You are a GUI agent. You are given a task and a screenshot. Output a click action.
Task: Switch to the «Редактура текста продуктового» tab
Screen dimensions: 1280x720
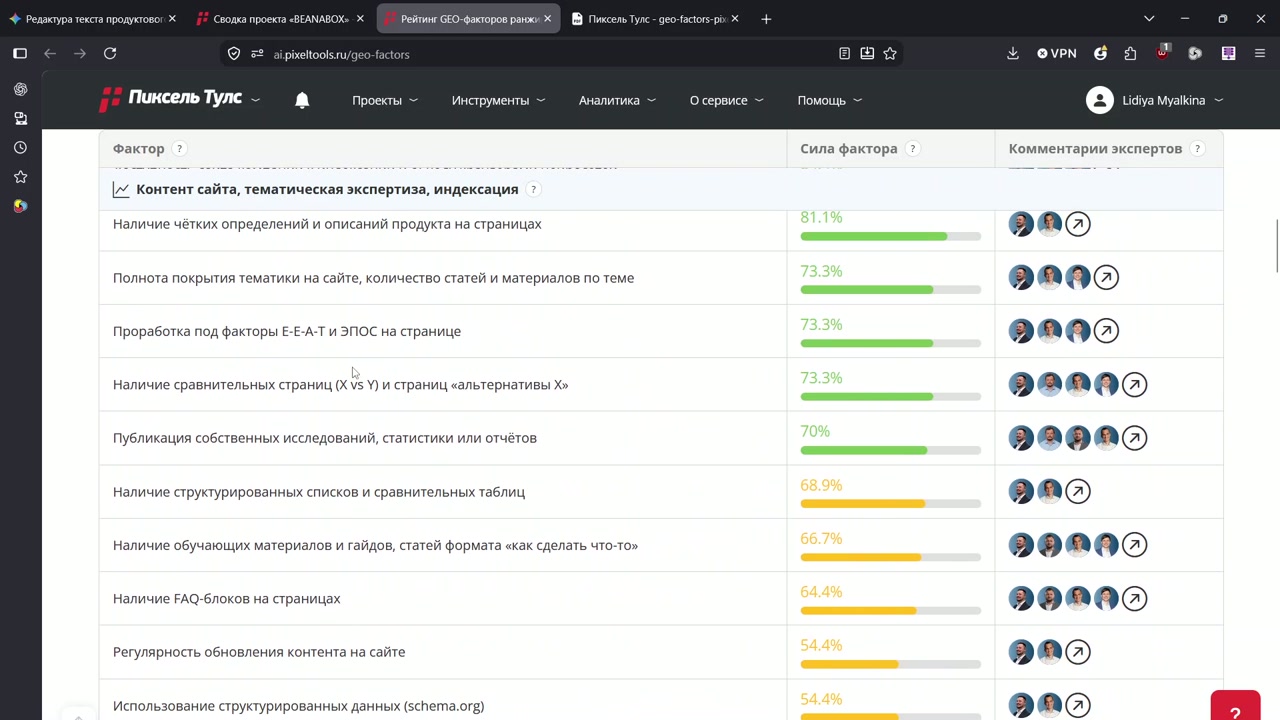click(x=93, y=19)
